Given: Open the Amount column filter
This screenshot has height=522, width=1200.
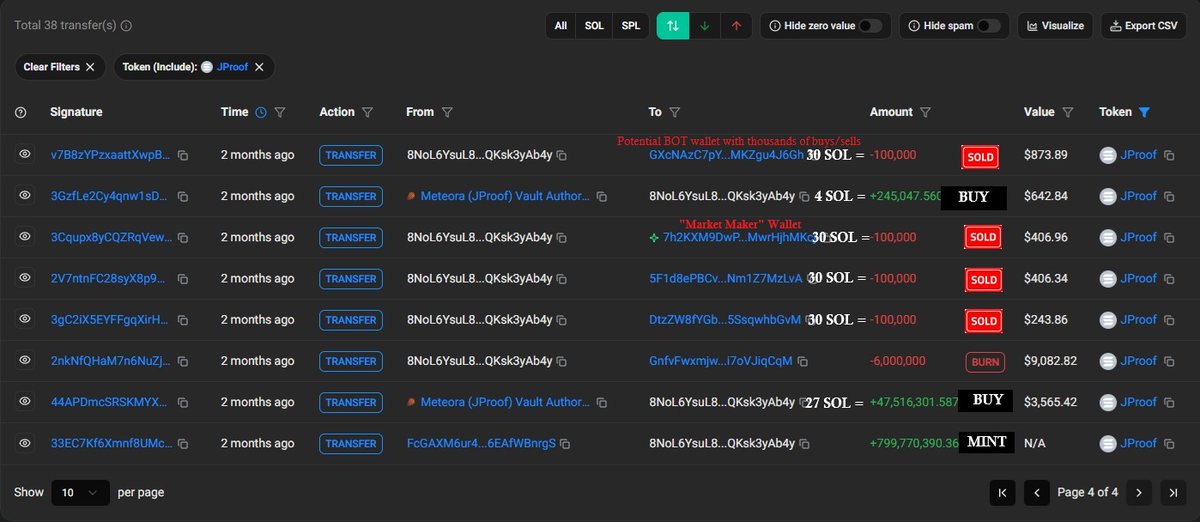Looking at the screenshot, I should click(925, 113).
